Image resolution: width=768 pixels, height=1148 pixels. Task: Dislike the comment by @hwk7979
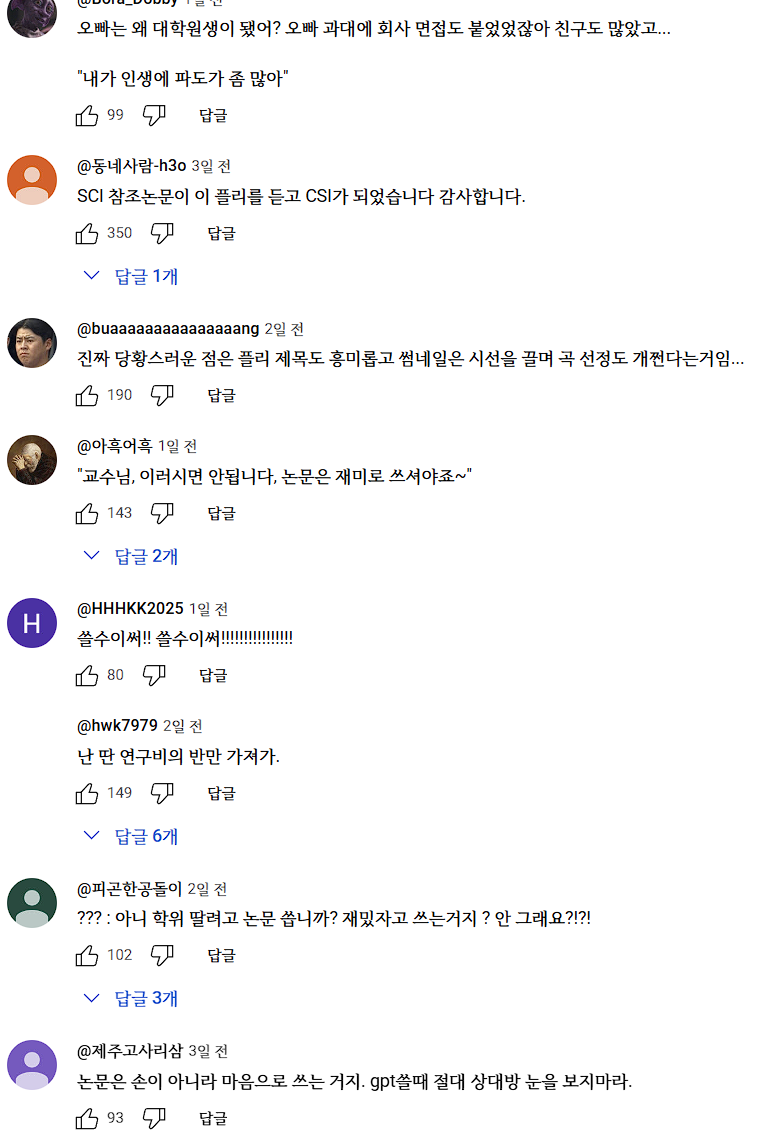click(162, 793)
